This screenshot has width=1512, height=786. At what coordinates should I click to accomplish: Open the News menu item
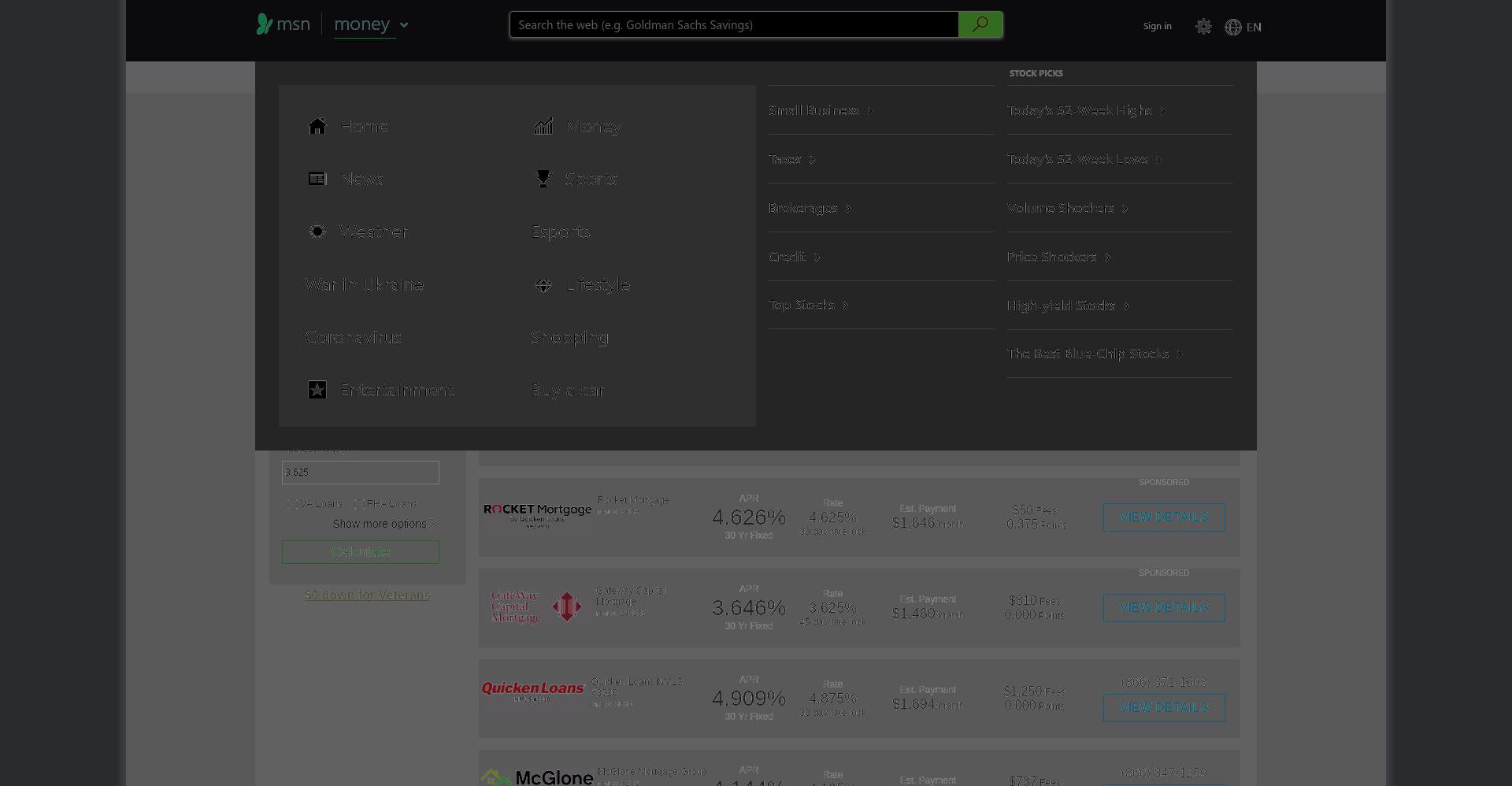click(362, 179)
